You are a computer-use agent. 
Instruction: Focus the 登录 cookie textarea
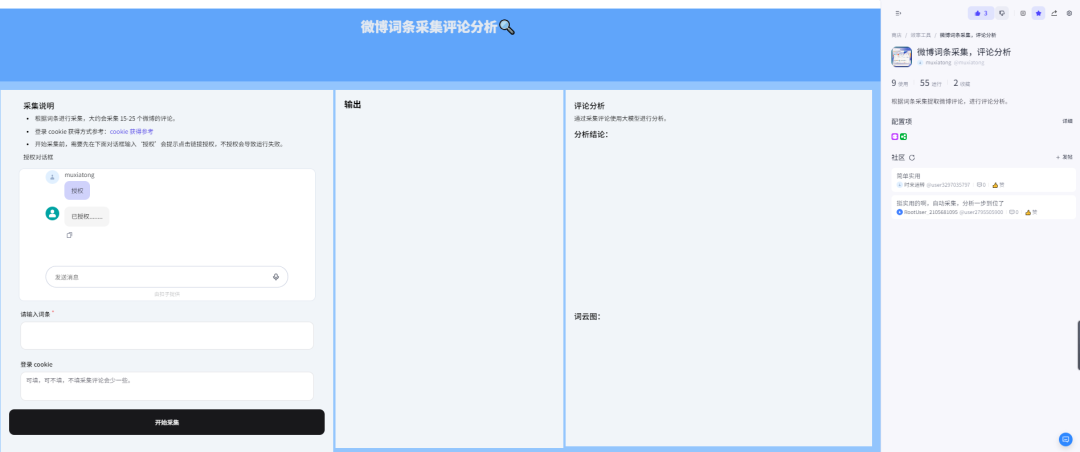point(167,386)
